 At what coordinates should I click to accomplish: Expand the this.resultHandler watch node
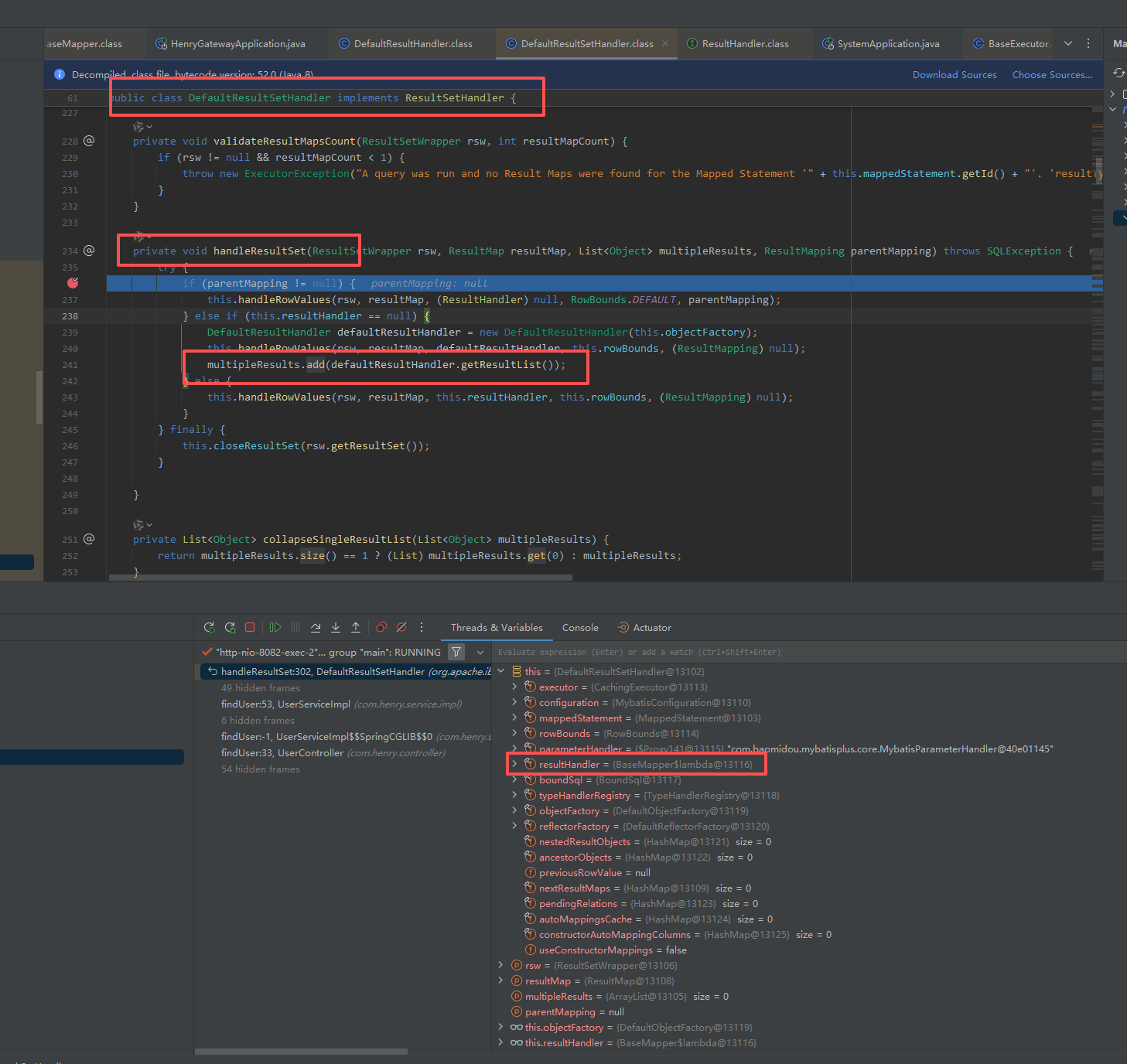point(501,1042)
